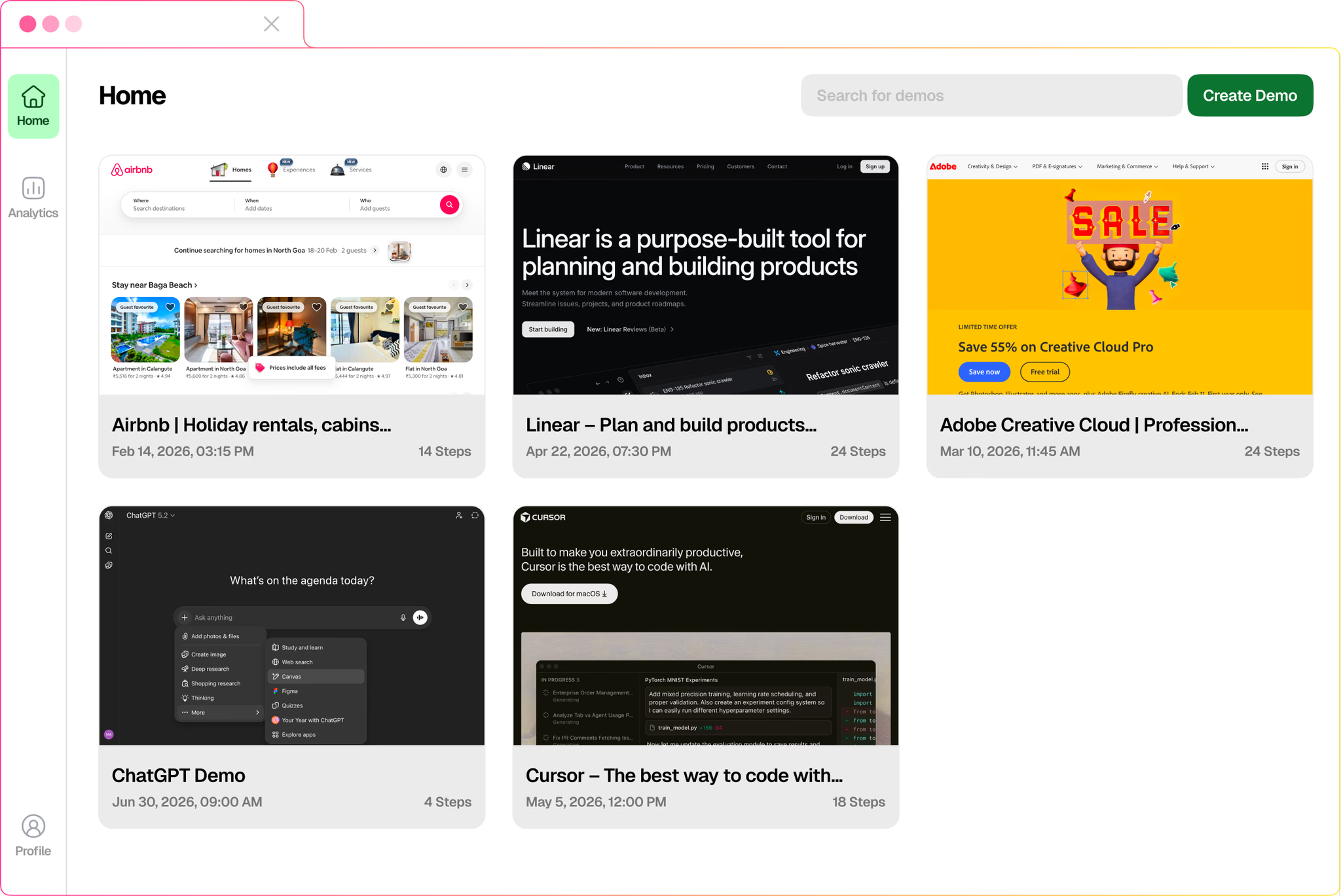Toggle the heart on Apartment in Calangute listing
Image resolution: width=1341 pixels, height=896 pixels.
click(x=172, y=307)
